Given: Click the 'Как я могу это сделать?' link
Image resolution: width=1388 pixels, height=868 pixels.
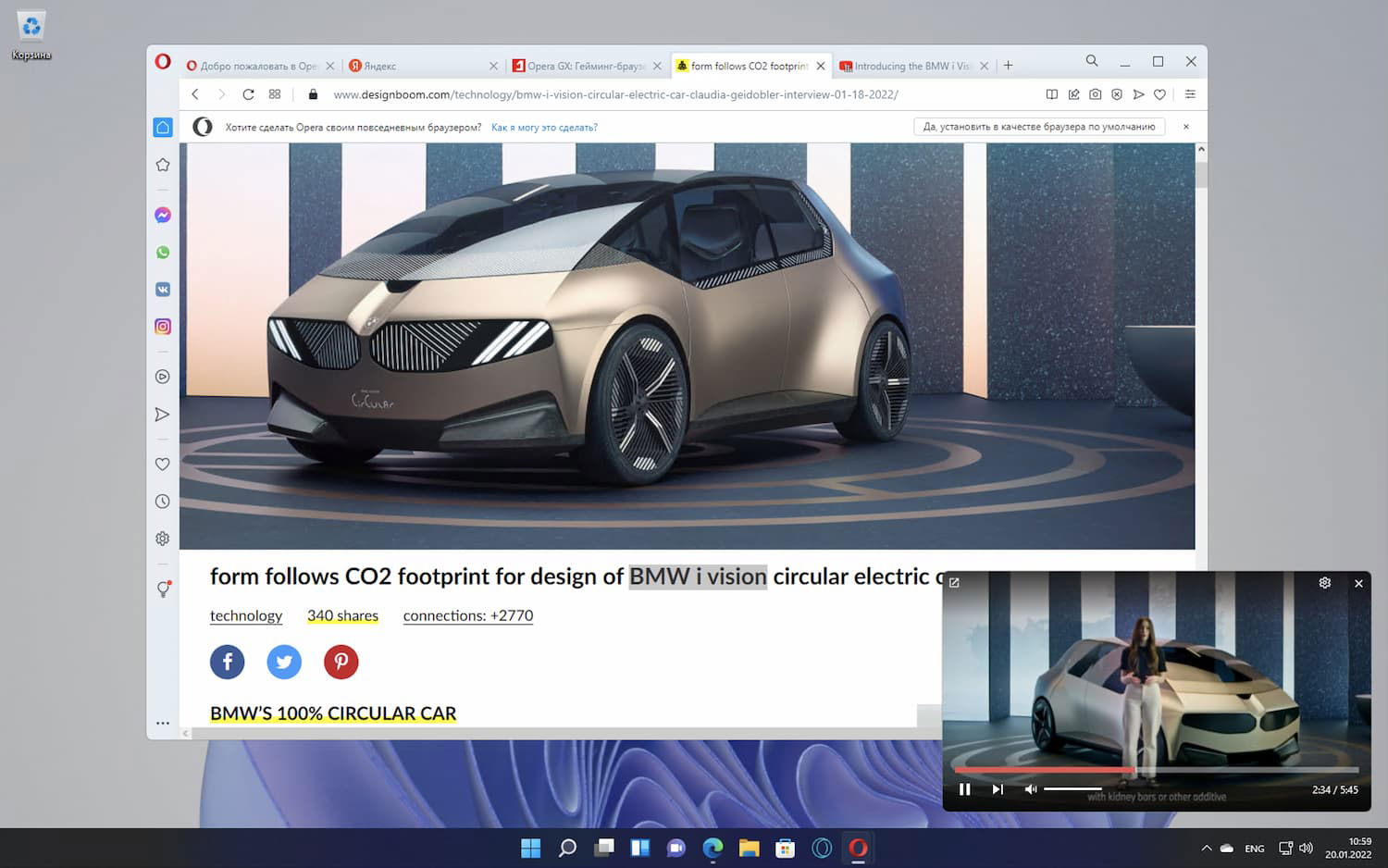Looking at the screenshot, I should tap(544, 128).
